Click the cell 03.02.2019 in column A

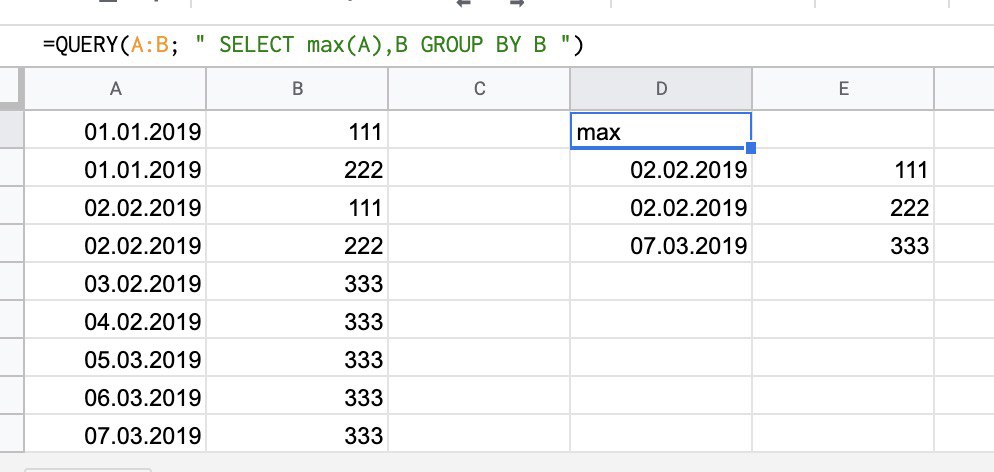coord(115,284)
